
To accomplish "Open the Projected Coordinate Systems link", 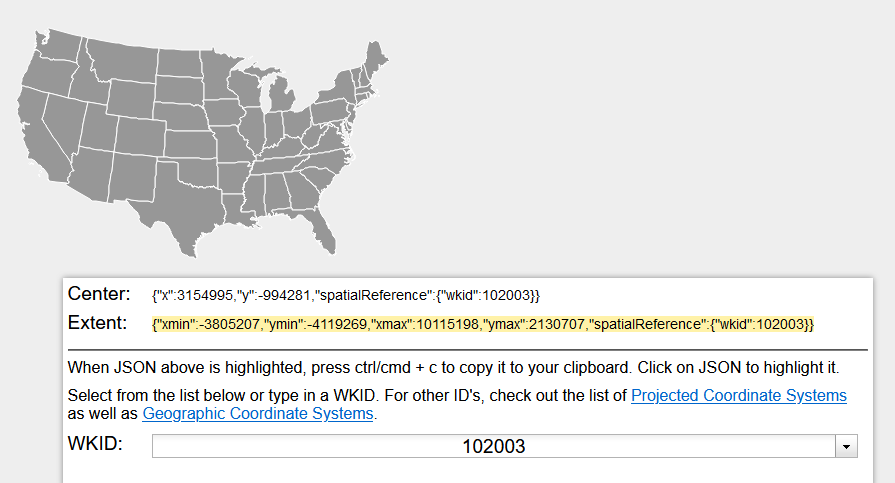I will click(x=738, y=395).
